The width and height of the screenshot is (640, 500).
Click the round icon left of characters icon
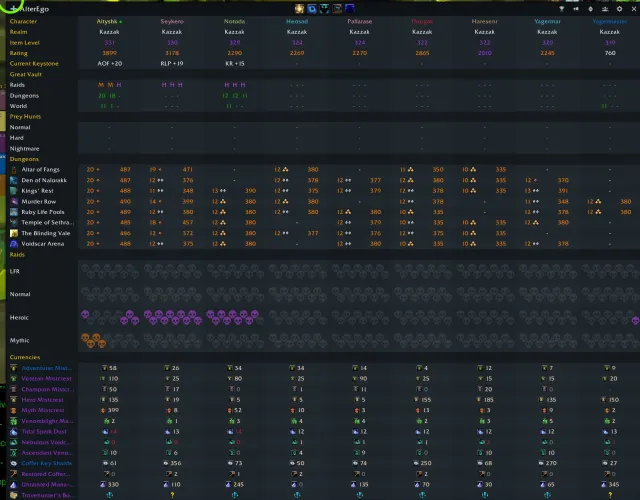[x=590, y=9]
